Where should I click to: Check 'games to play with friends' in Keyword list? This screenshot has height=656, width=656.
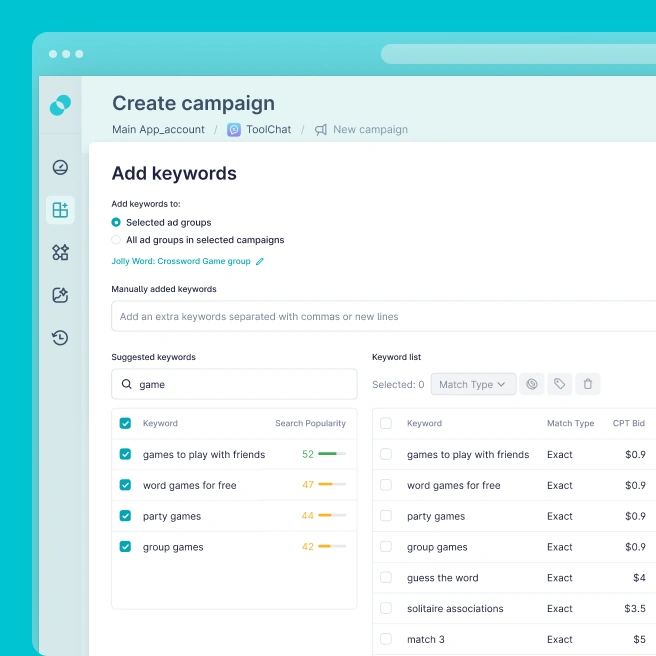(386, 454)
